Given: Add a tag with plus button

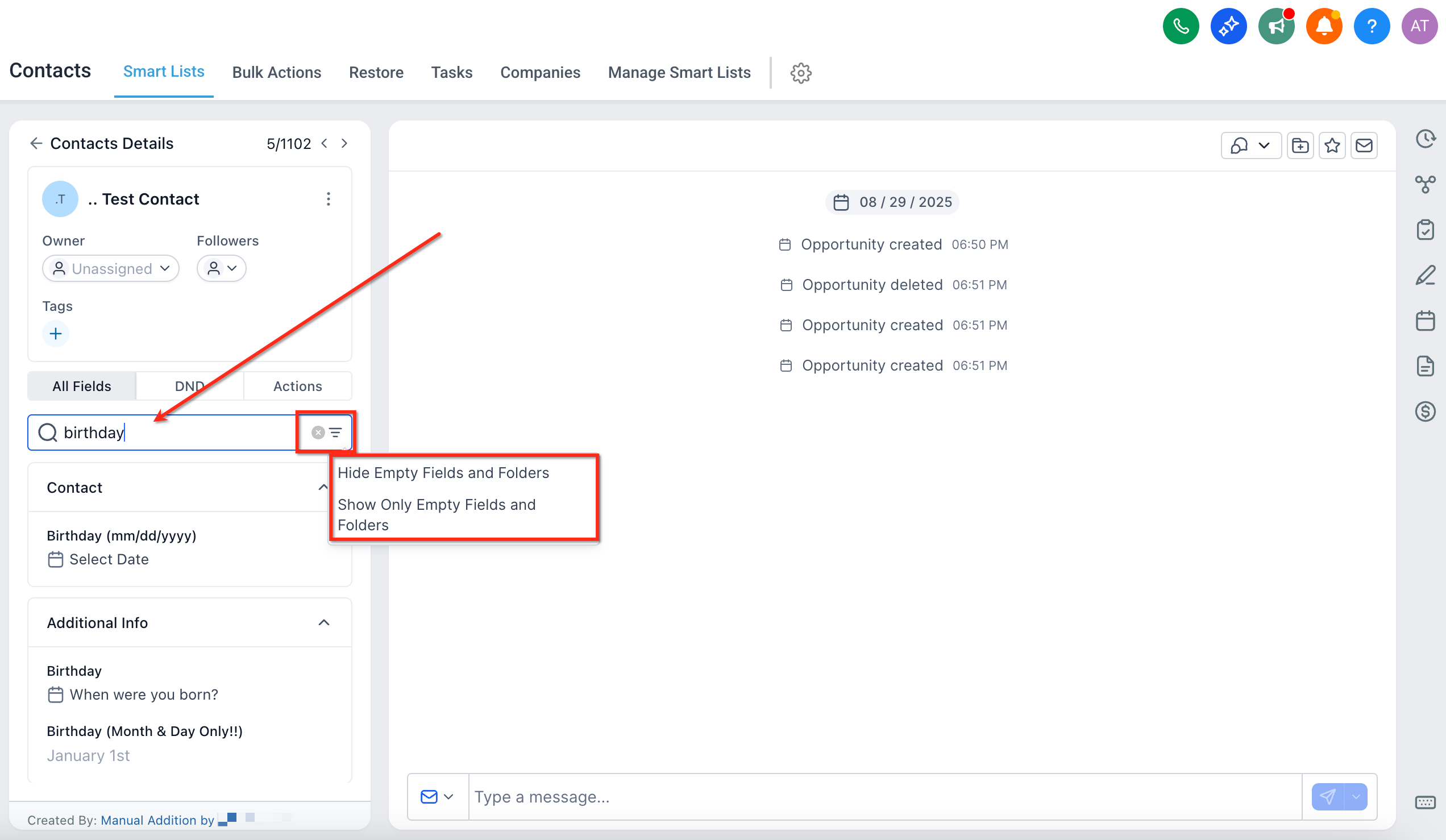Looking at the screenshot, I should 56,334.
